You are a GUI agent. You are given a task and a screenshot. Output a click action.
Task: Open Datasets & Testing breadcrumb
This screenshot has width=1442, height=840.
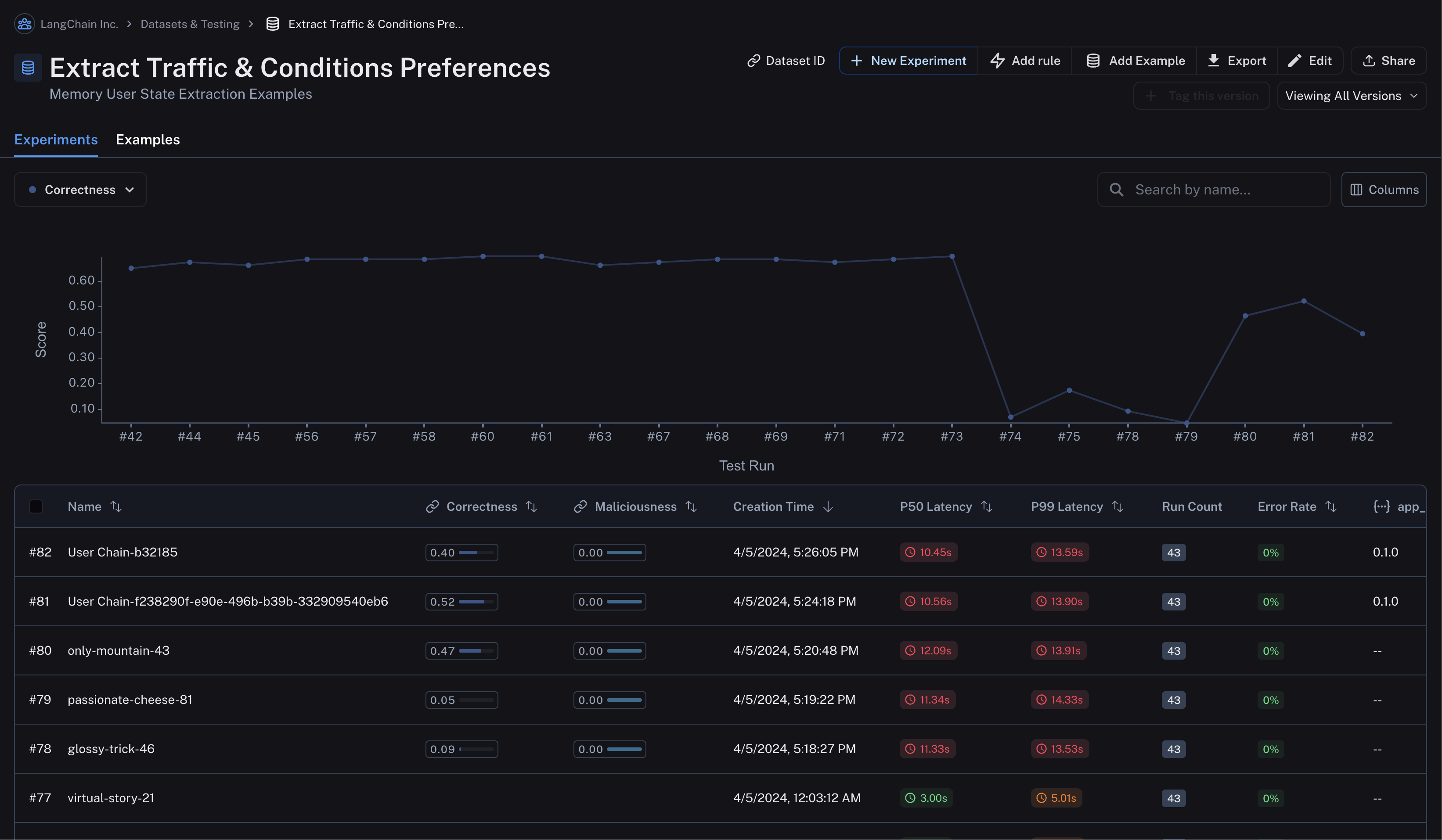pos(190,24)
